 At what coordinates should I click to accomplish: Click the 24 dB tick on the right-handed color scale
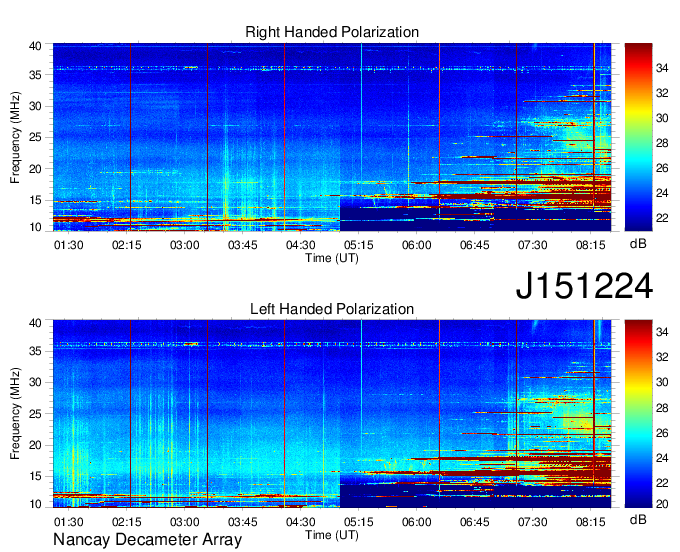pyautogui.click(x=662, y=193)
